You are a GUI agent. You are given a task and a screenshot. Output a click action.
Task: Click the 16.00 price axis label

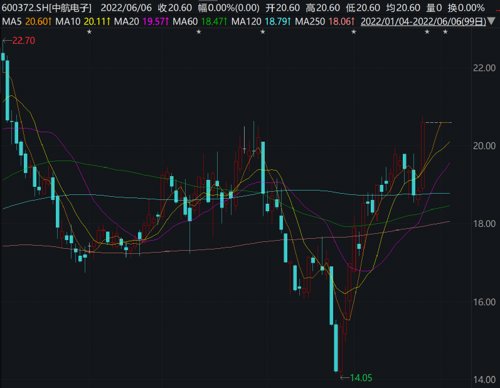484,302
